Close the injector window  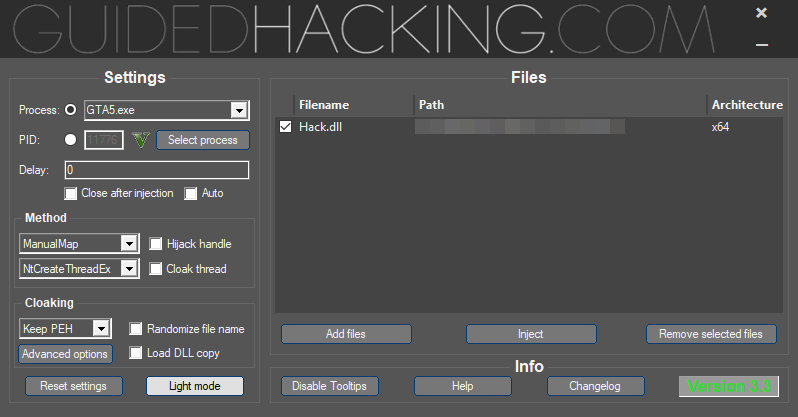pos(761,13)
